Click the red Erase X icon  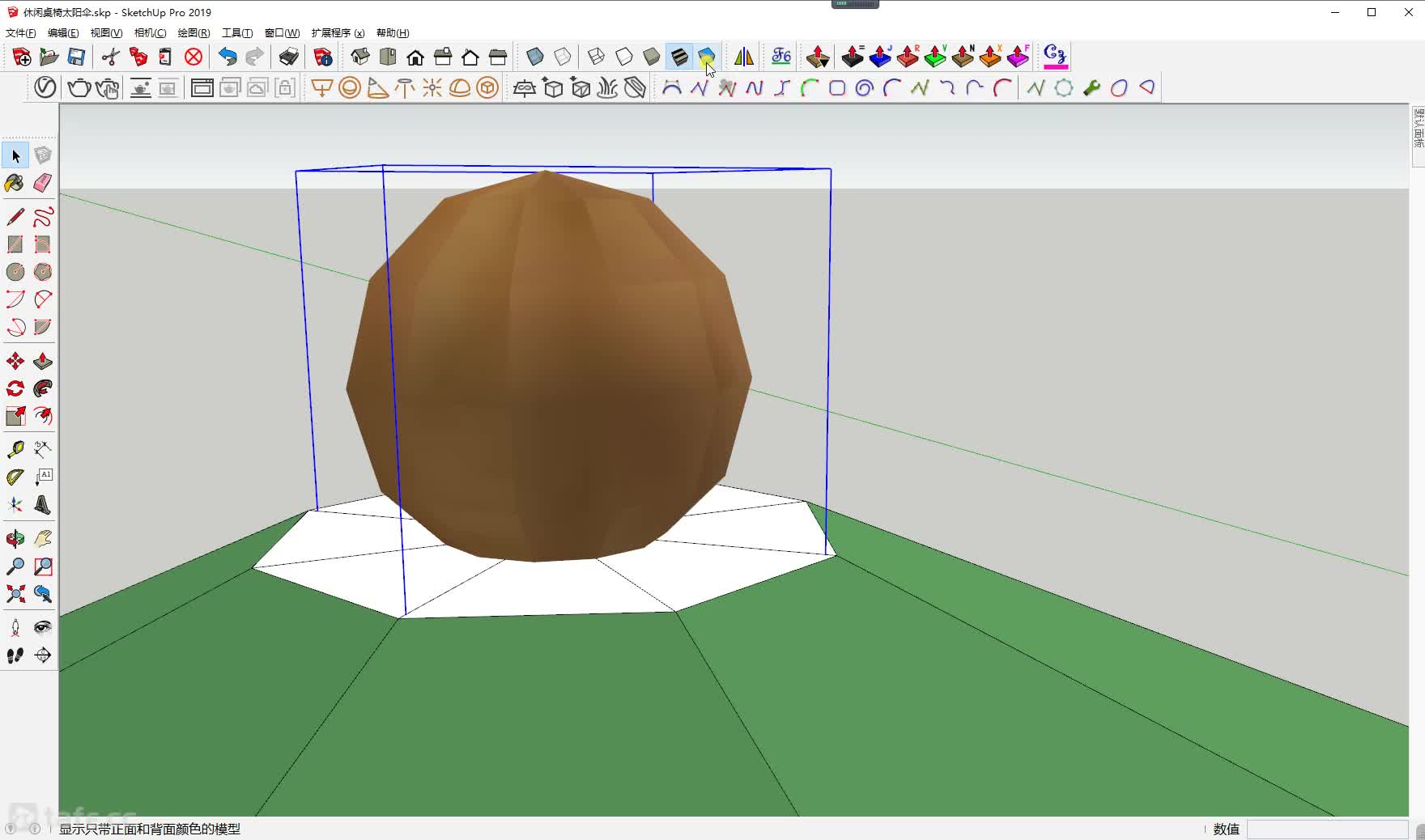pos(194,57)
